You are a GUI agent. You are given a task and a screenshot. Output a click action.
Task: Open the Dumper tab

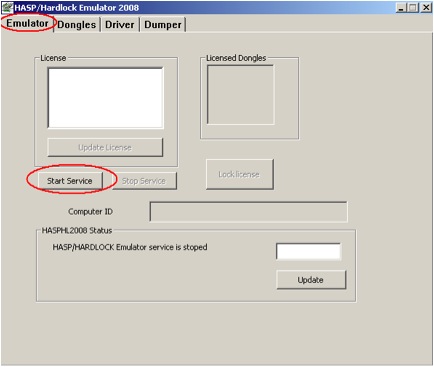tap(163, 25)
